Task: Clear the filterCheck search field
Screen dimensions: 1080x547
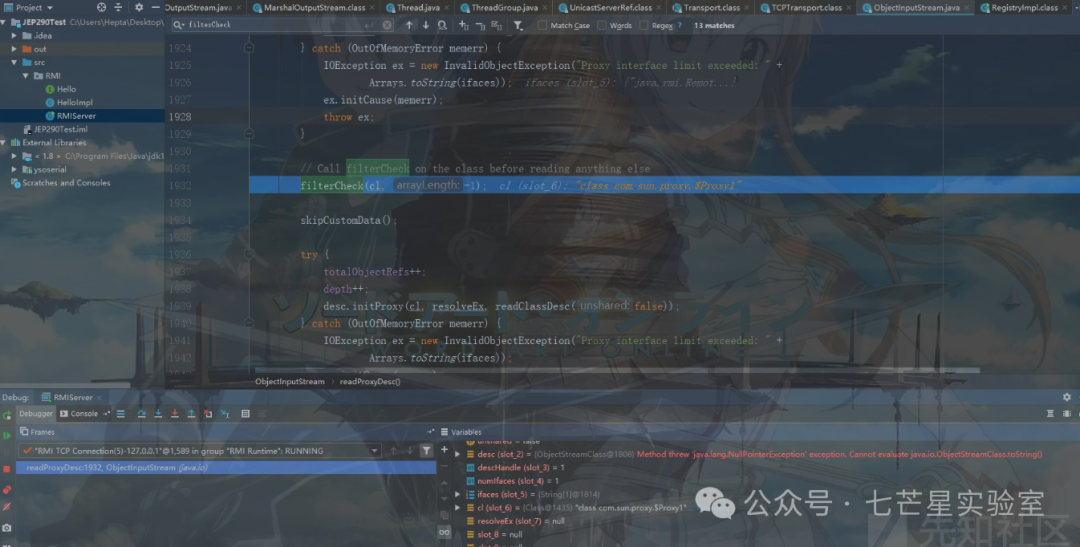Action: (x=387, y=25)
